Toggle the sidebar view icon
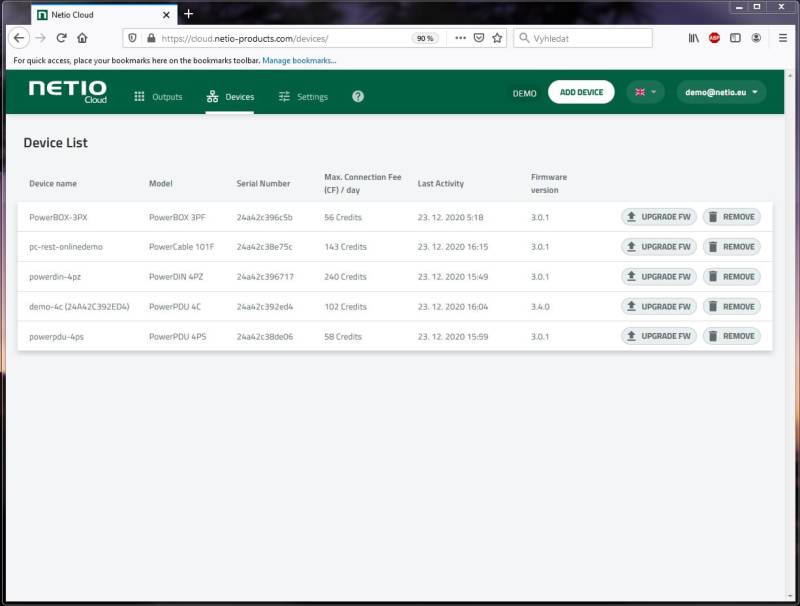 click(735, 38)
